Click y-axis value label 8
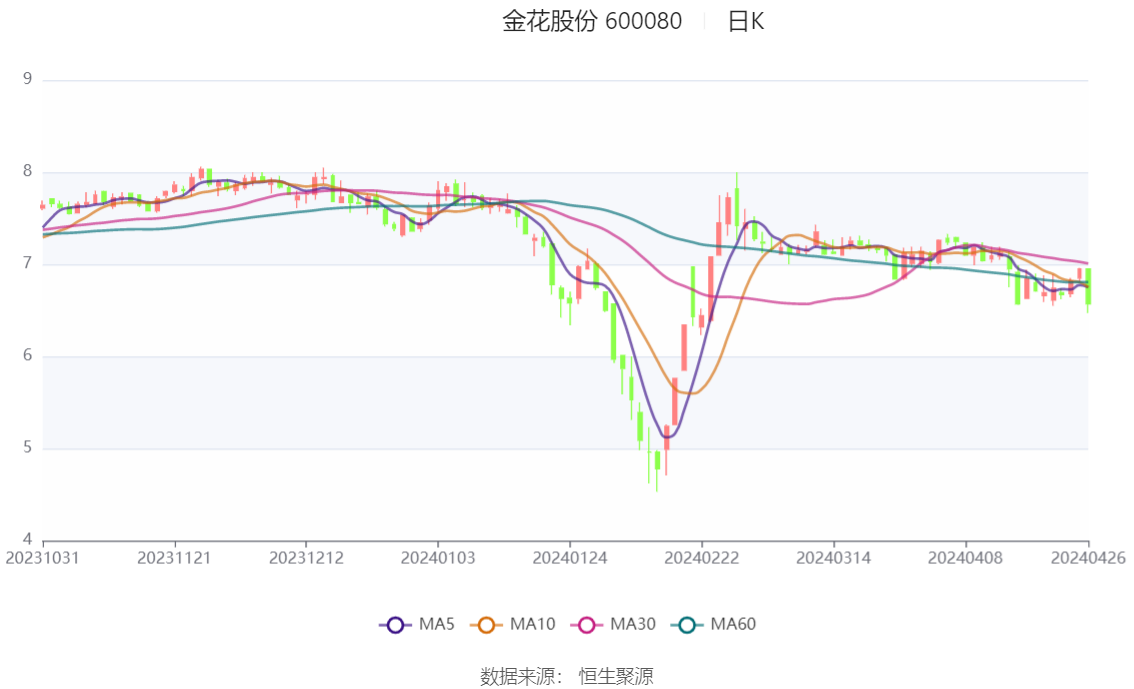This screenshot has width=1134, height=689. 27,171
